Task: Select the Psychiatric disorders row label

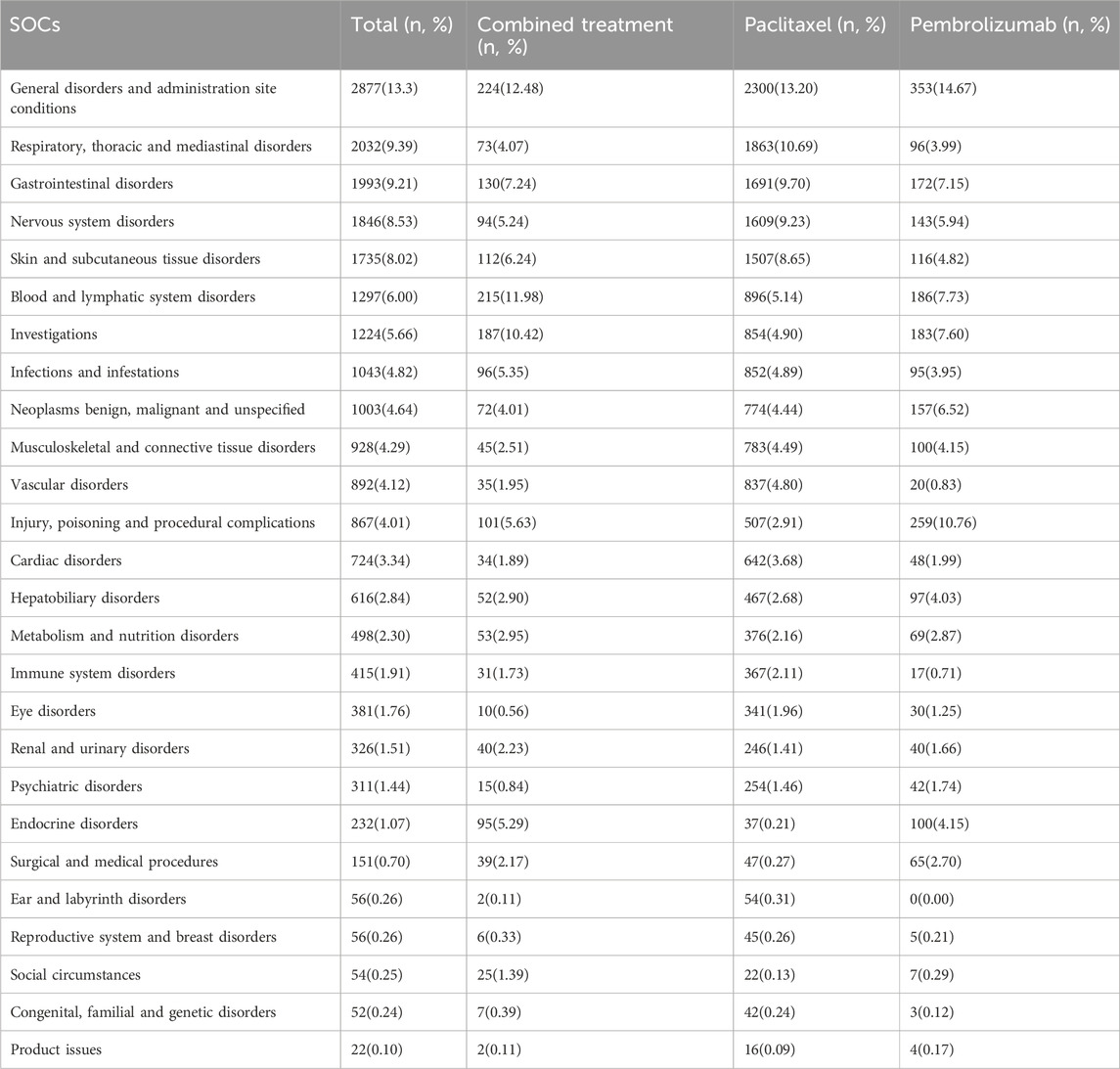Action: pos(76,787)
